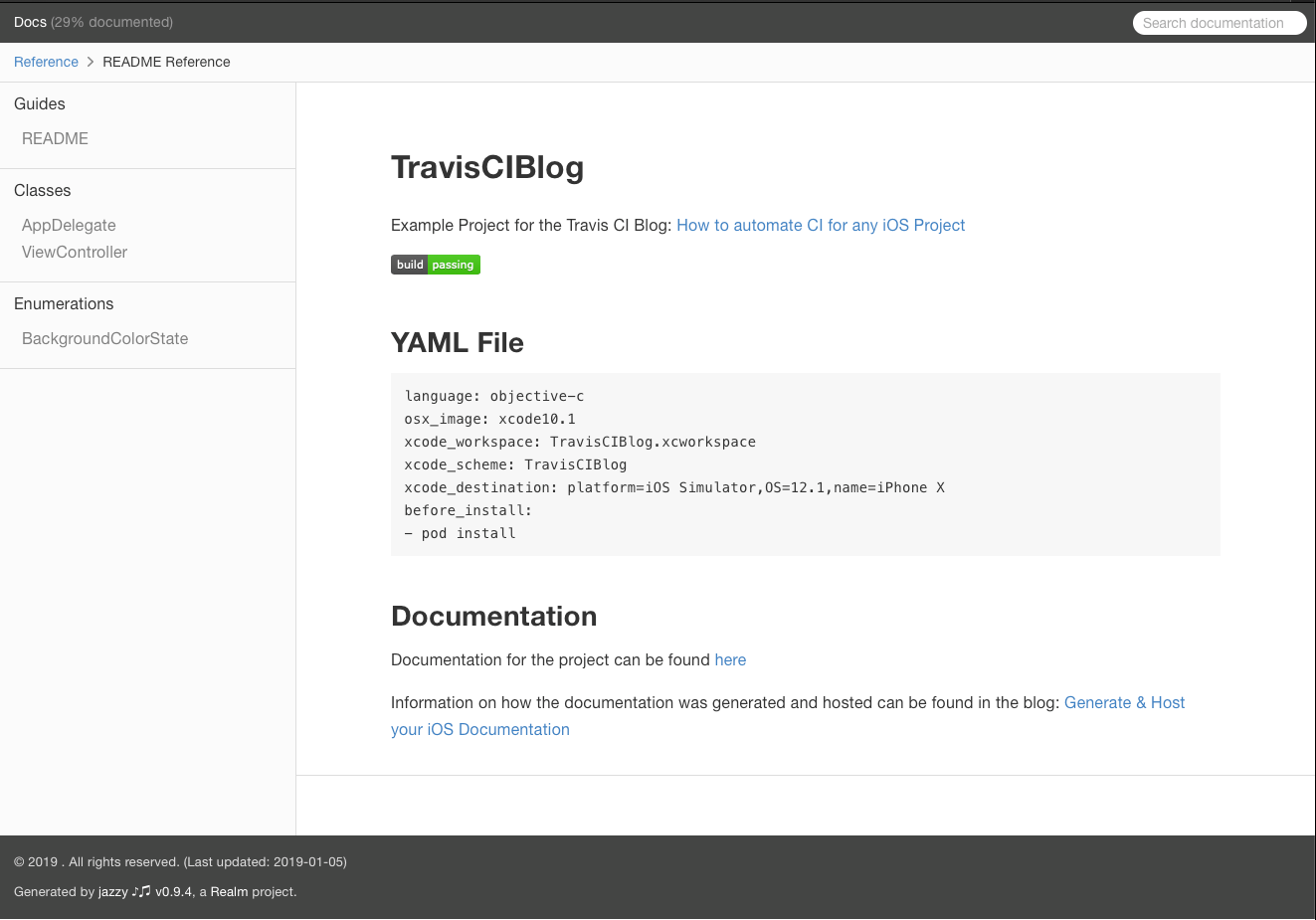Open the Realm link in footer
The image size is (1316, 920).
(x=229, y=891)
